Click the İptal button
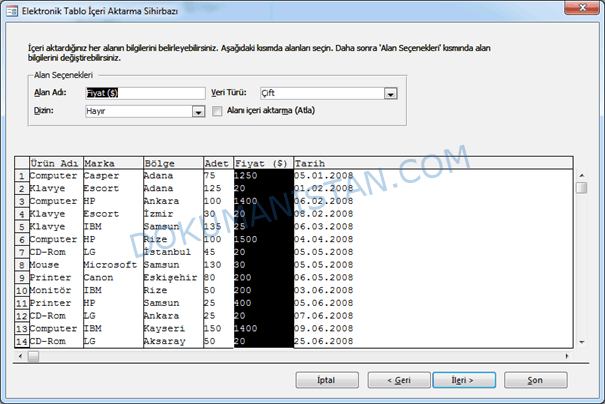The height and width of the screenshot is (404, 605). (327, 380)
